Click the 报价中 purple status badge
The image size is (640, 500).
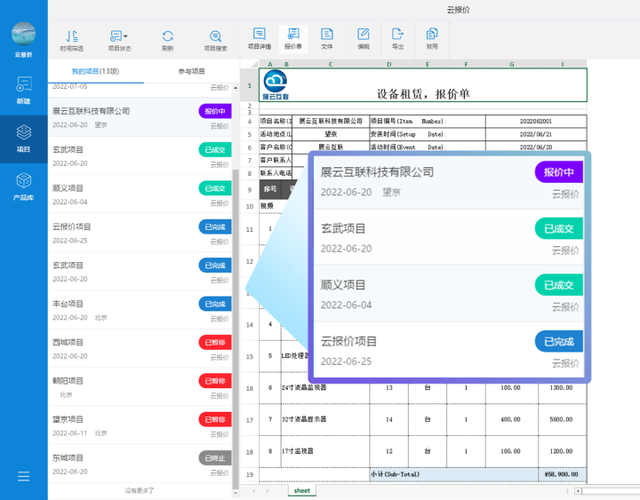pyautogui.click(x=215, y=111)
